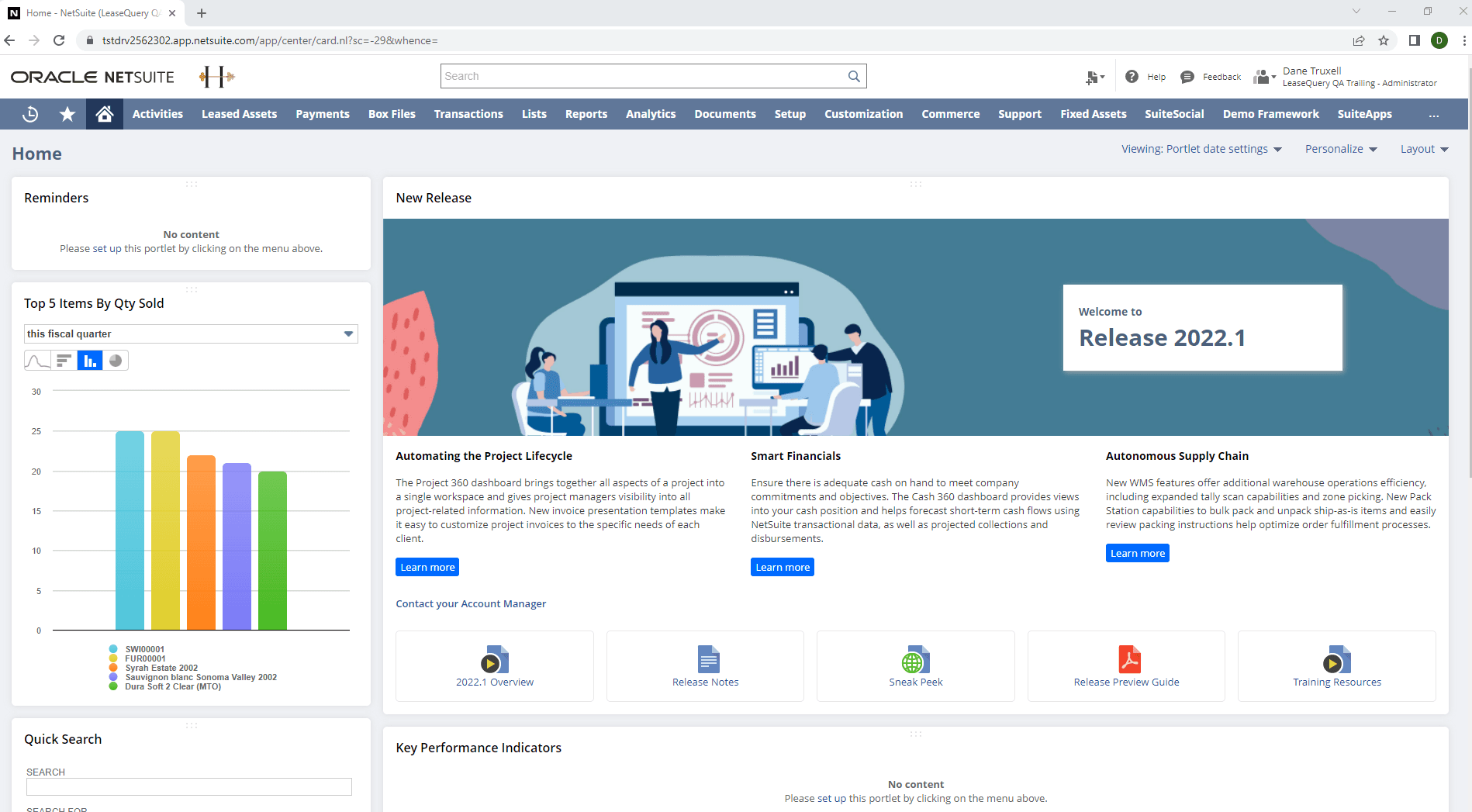
Task: Open the new tab plus button
Action: point(202,13)
